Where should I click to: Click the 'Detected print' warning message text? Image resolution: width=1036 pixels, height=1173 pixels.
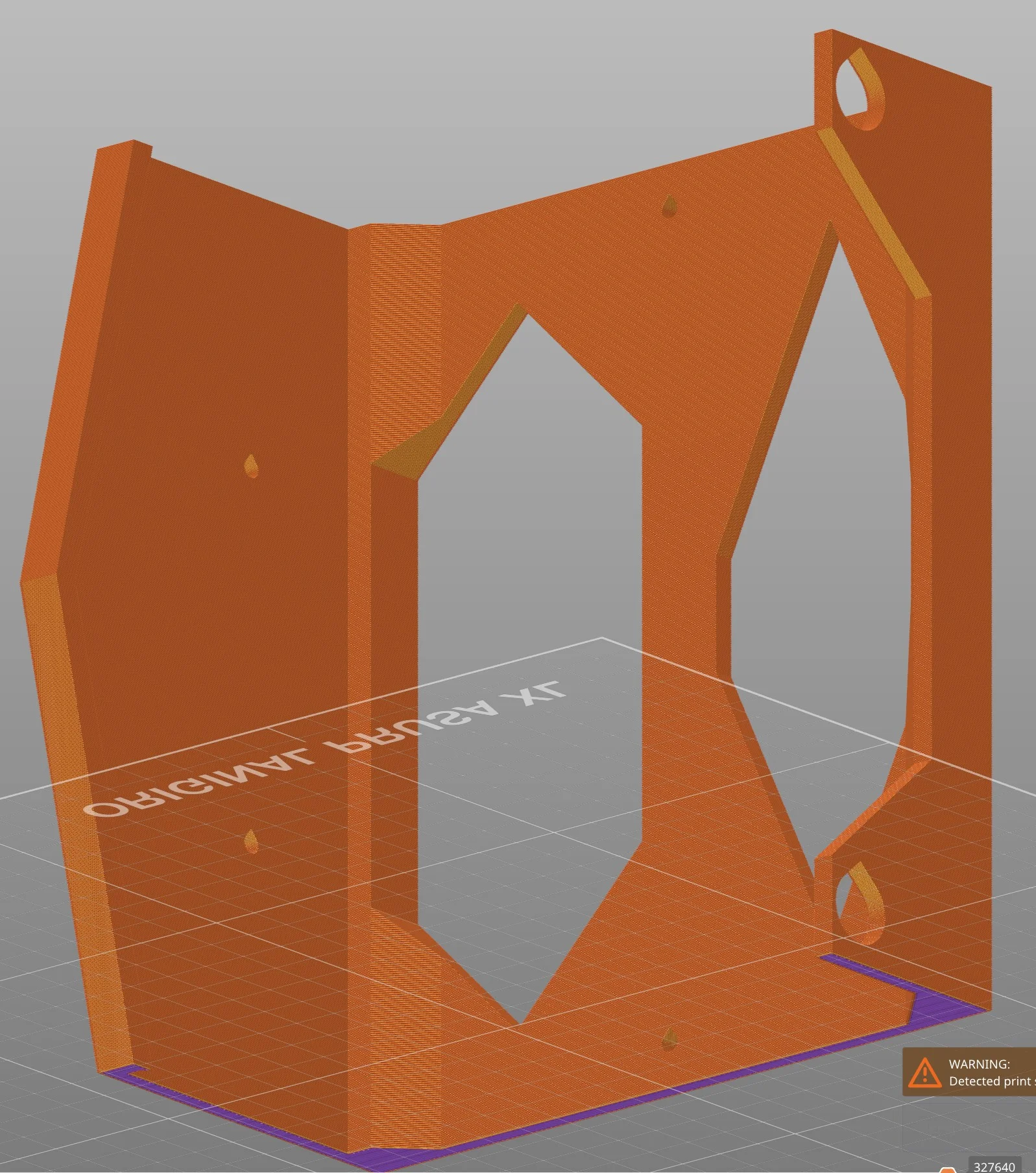(x=992, y=1082)
